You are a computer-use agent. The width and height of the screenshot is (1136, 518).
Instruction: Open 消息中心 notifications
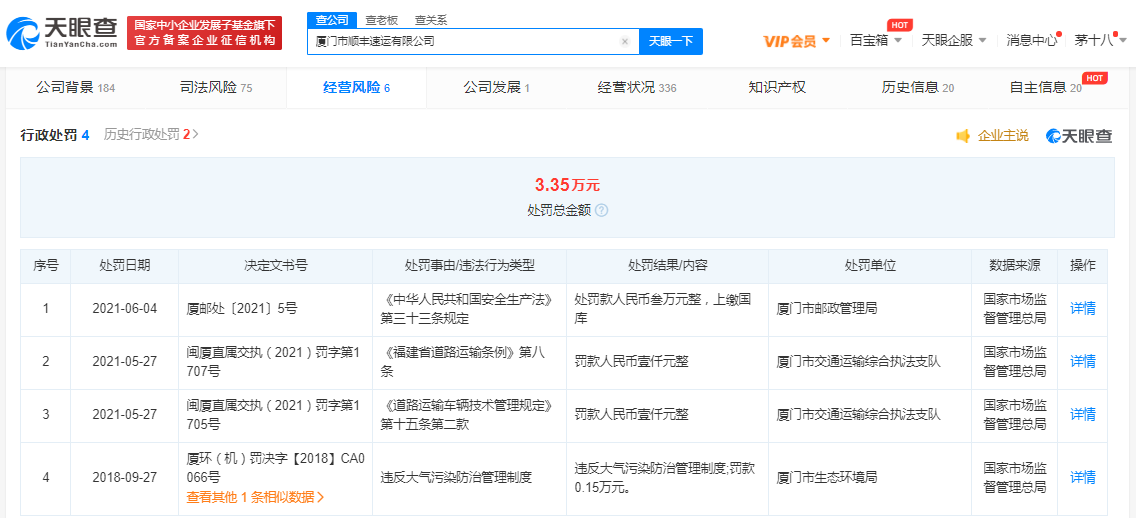(x=1031, y=41)
